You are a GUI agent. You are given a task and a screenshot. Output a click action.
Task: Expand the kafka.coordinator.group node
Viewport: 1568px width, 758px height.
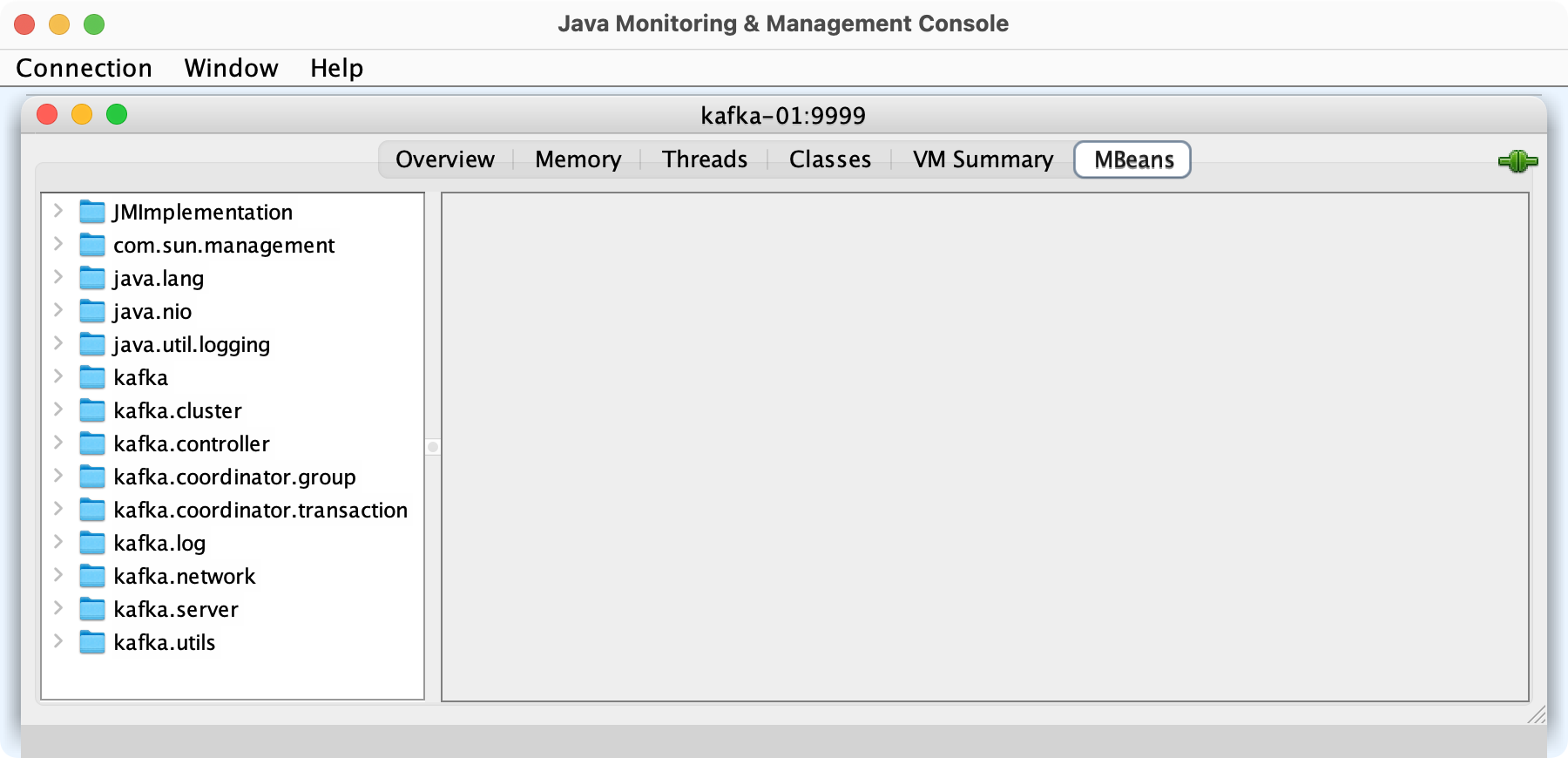(x=58, y=476)
